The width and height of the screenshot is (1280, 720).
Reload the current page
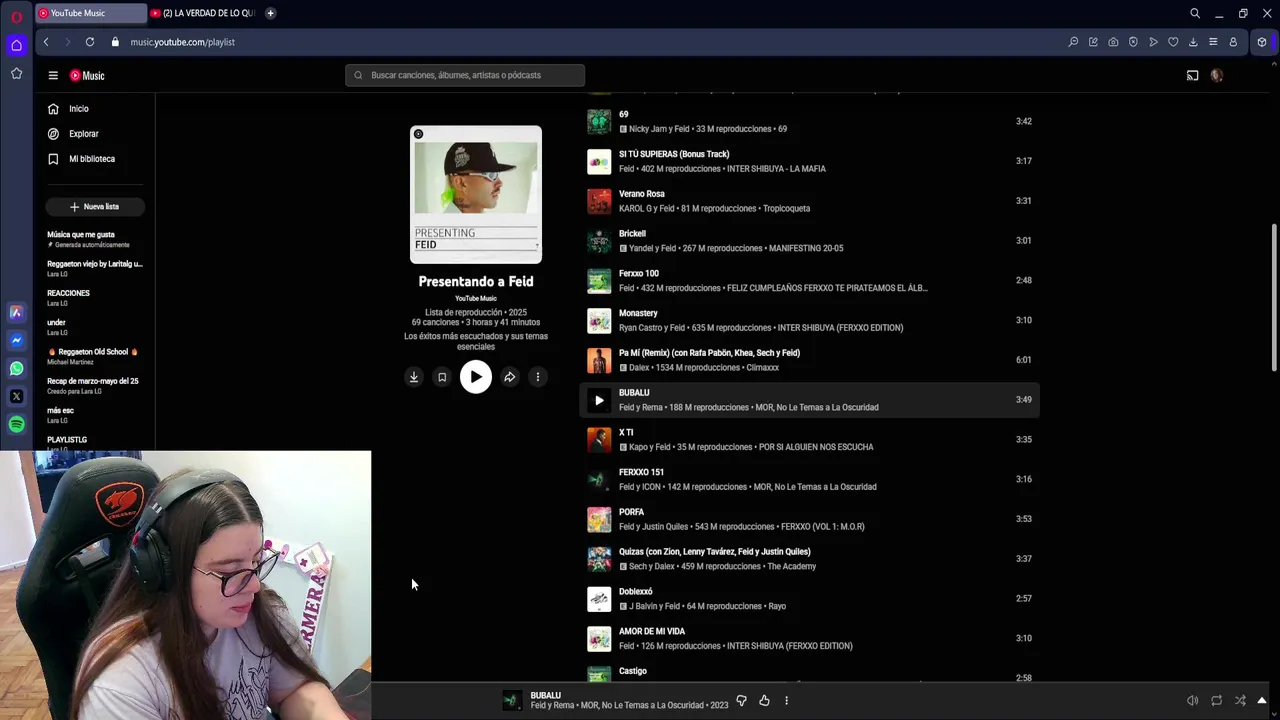90,42
